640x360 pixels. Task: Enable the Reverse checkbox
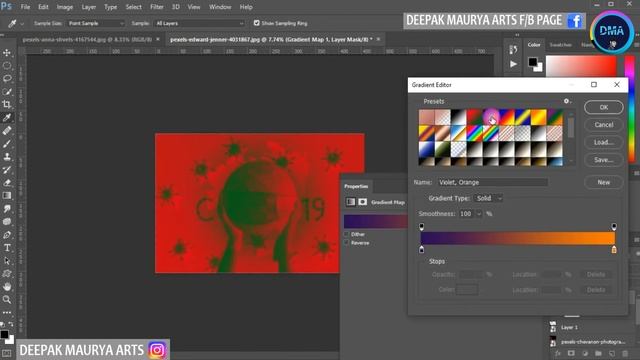click(347, 243)
